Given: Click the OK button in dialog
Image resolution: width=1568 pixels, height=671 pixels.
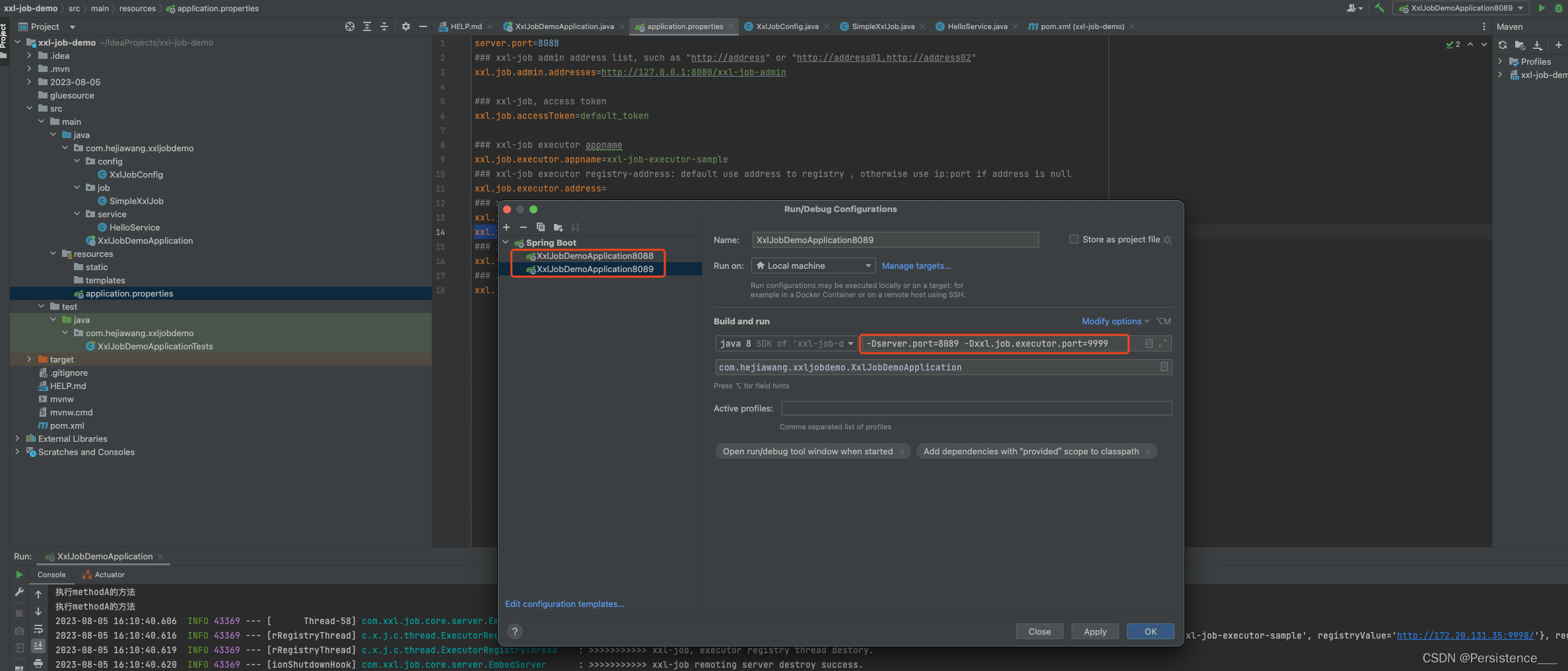Looking at the screenshot, I should 1150,631.
